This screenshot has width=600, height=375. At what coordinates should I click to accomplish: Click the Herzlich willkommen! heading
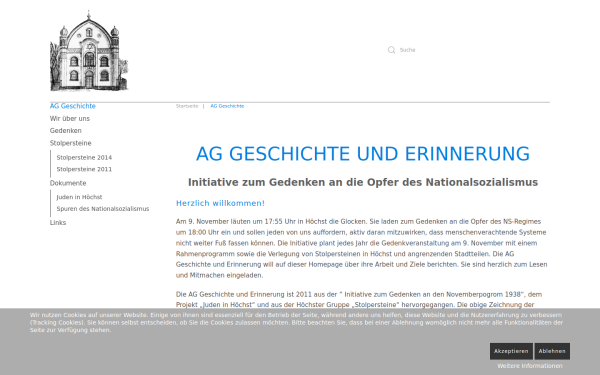[220, 203]
